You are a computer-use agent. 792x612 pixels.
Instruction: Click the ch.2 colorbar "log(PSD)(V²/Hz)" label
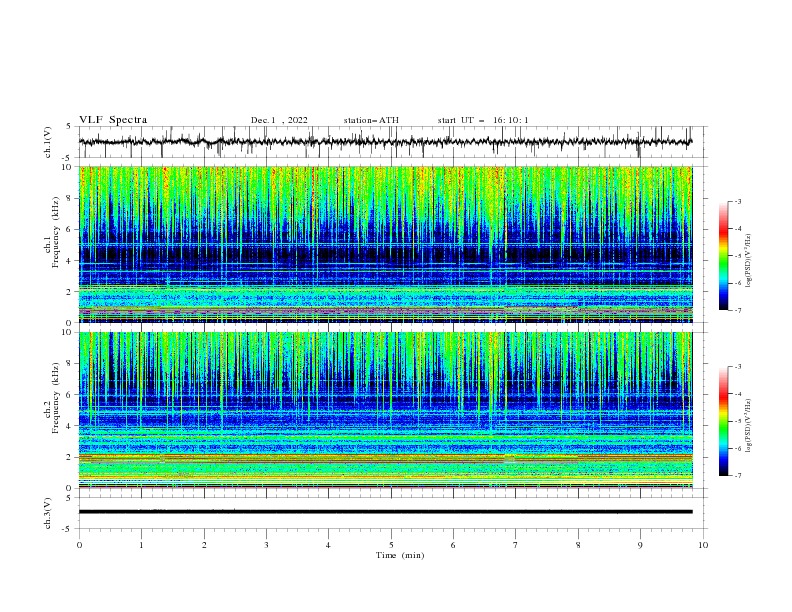(x=748, y=425)
